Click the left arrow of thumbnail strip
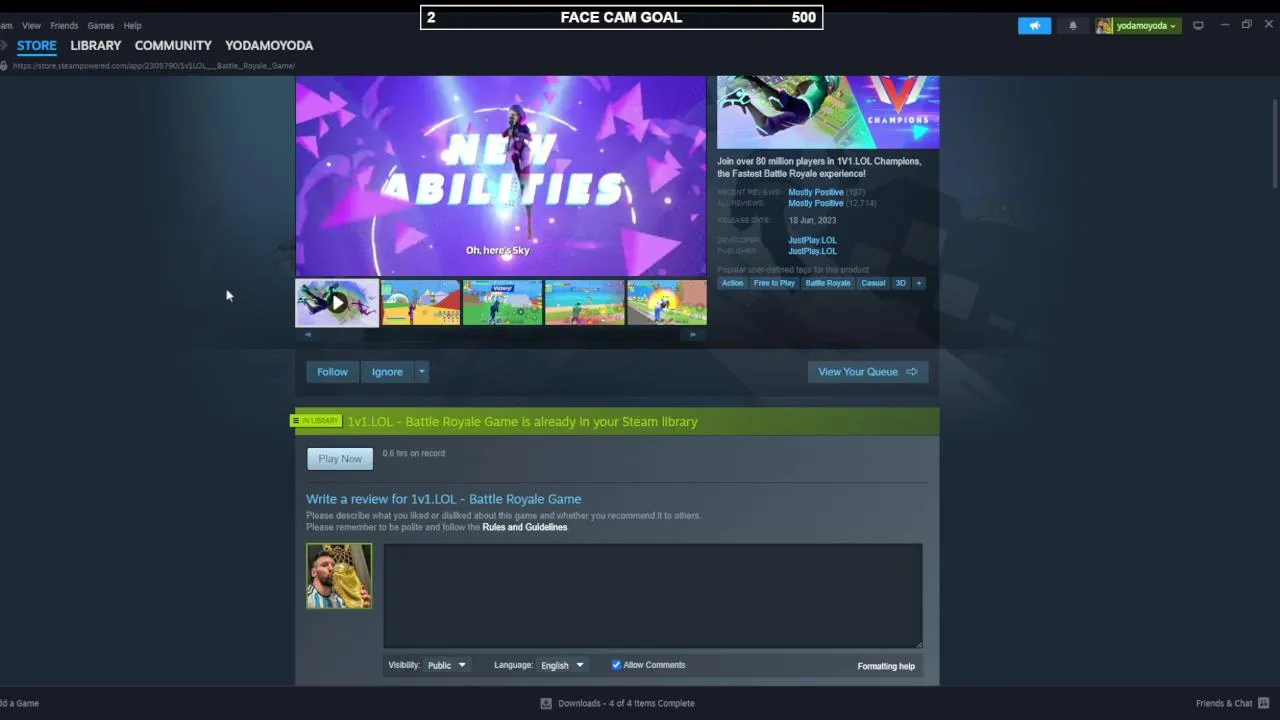Screen dimensions: 1280x720 pyautogui.click(x=307, y=335)
